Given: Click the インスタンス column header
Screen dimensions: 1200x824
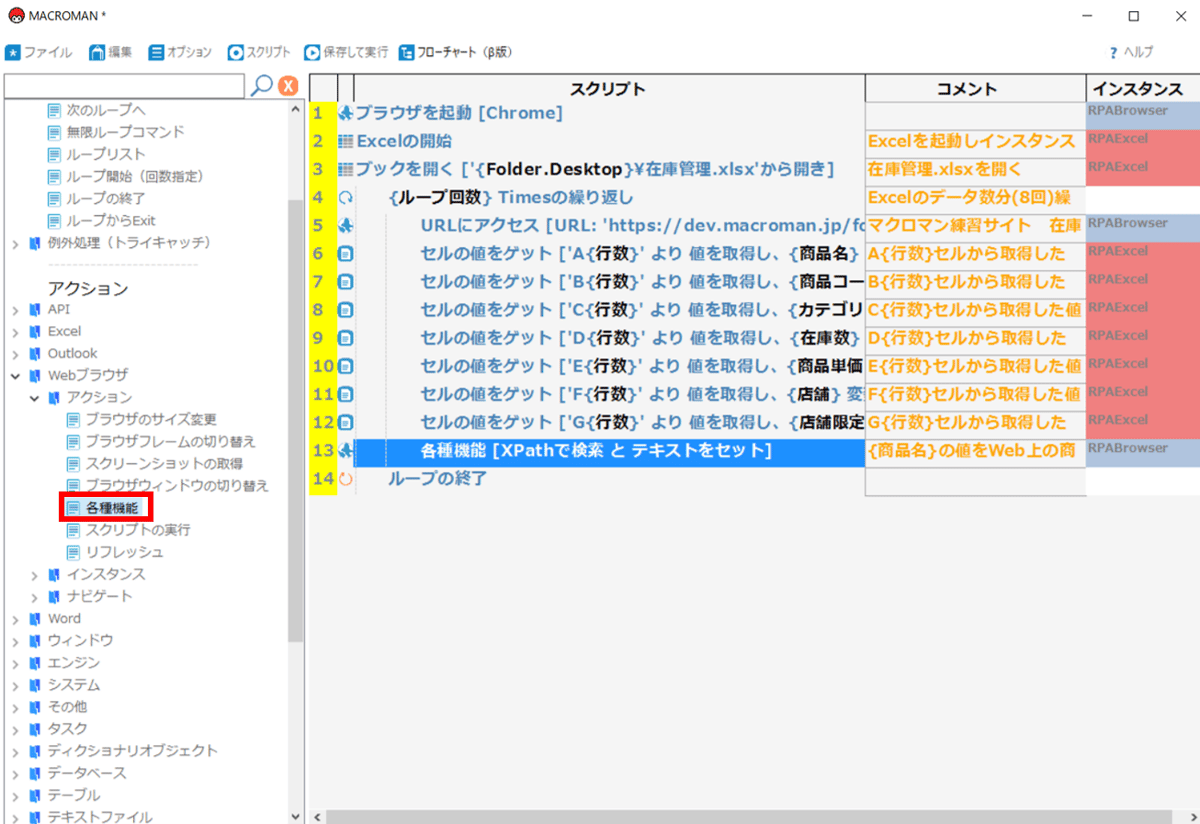Looking at the screenshot, I should (1143, 88).
